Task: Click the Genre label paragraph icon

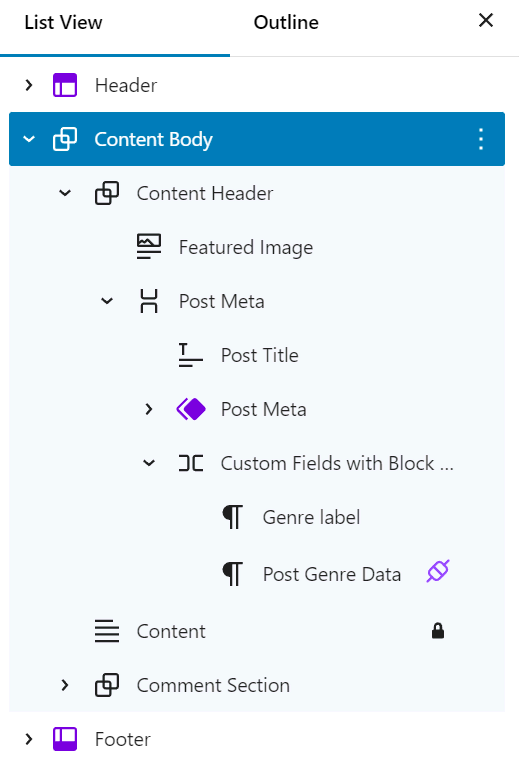Action: tap(232, 517)
